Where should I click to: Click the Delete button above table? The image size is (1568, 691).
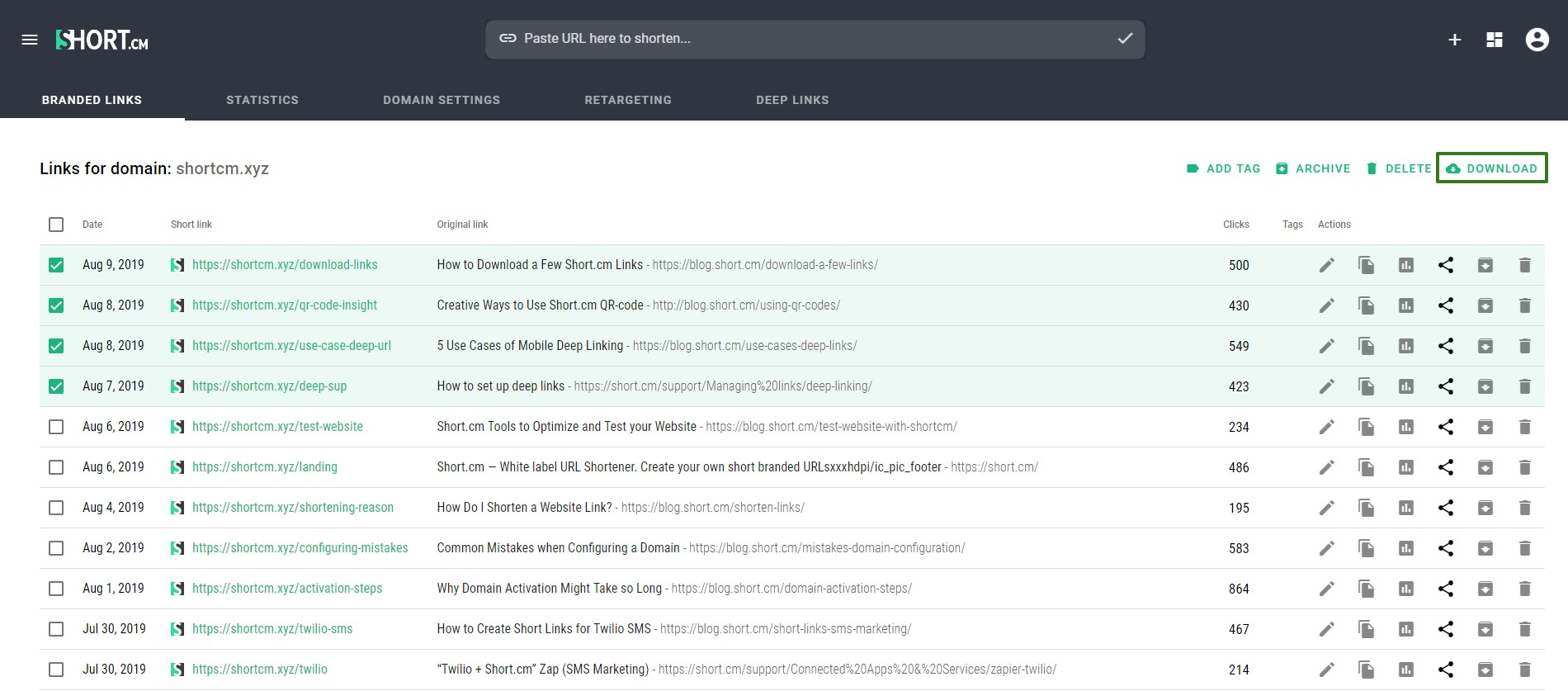pos(1399,168)
